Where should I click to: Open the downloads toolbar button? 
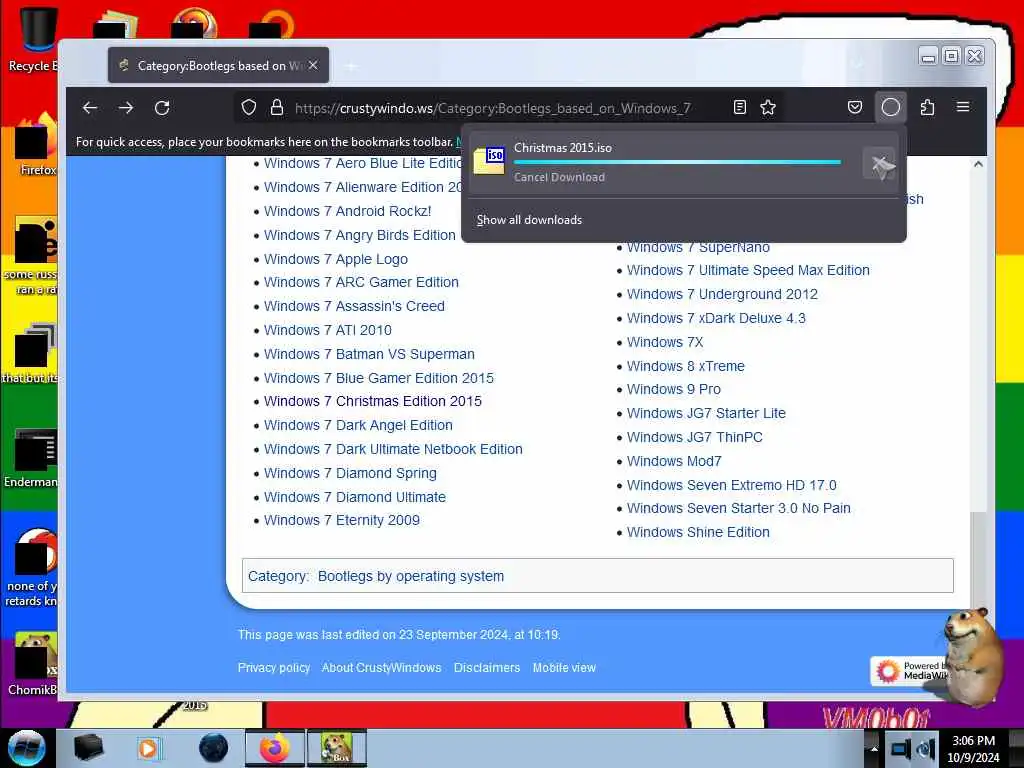point(891,108)
